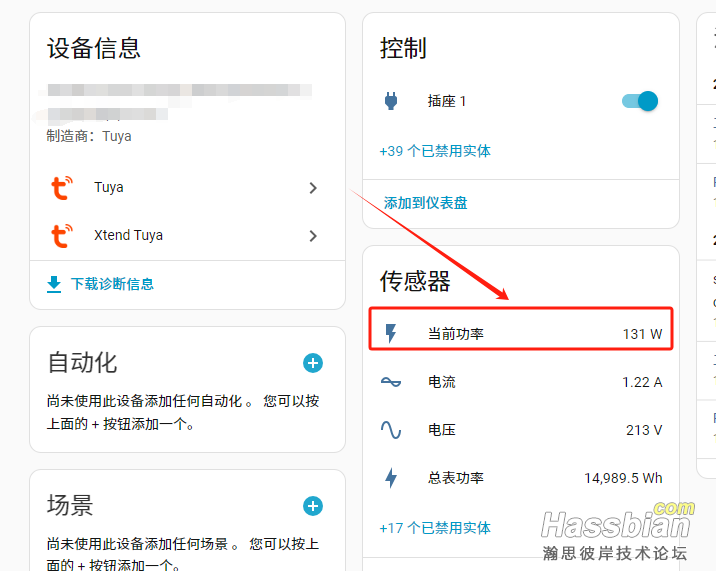Add a new scene with plus icon
Screen dimensions: 716x571
[313, 506]
